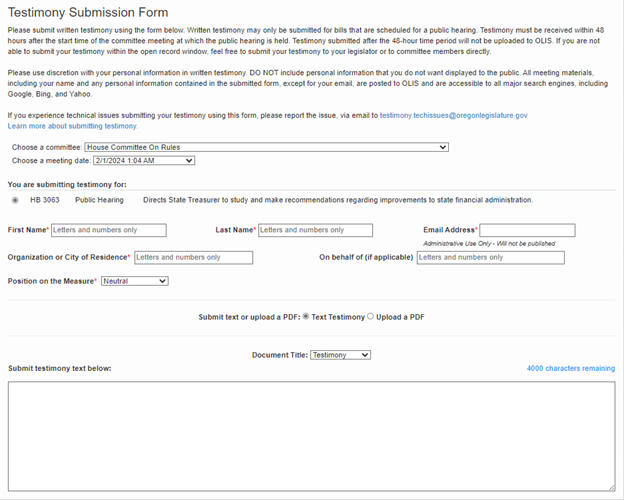Viewport: 624px width, 500px height.
Task: Select the HB 3063 radio button
Action: pos(15,200)
